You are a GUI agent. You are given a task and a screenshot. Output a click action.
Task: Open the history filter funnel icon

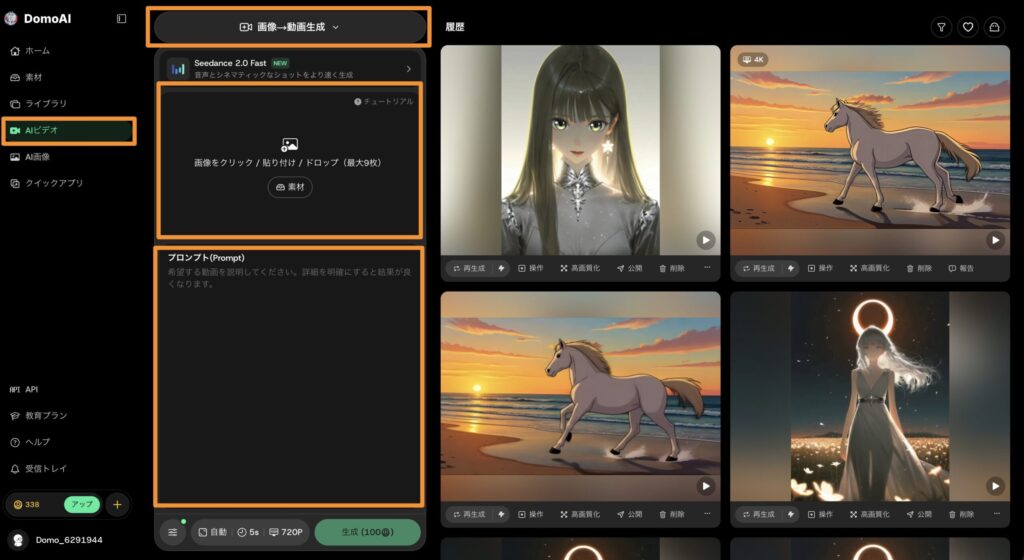(941, 27)
